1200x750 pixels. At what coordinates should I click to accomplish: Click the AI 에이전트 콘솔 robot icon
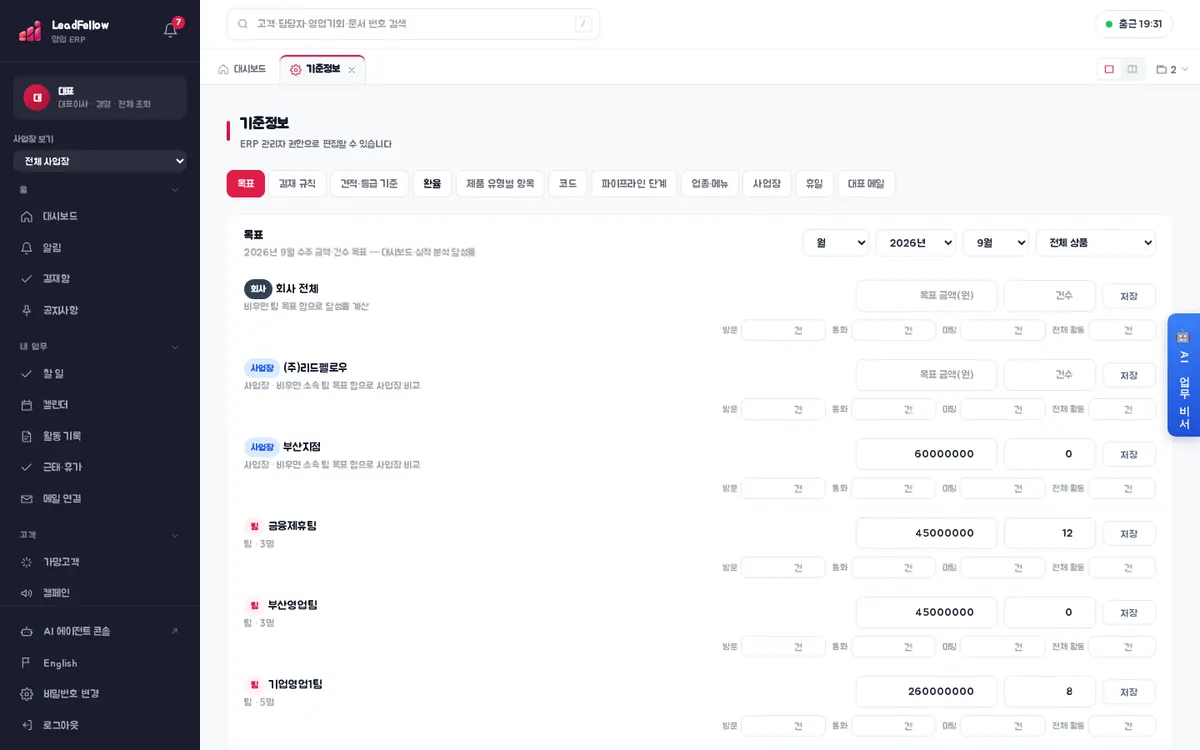tap(27, 632)
